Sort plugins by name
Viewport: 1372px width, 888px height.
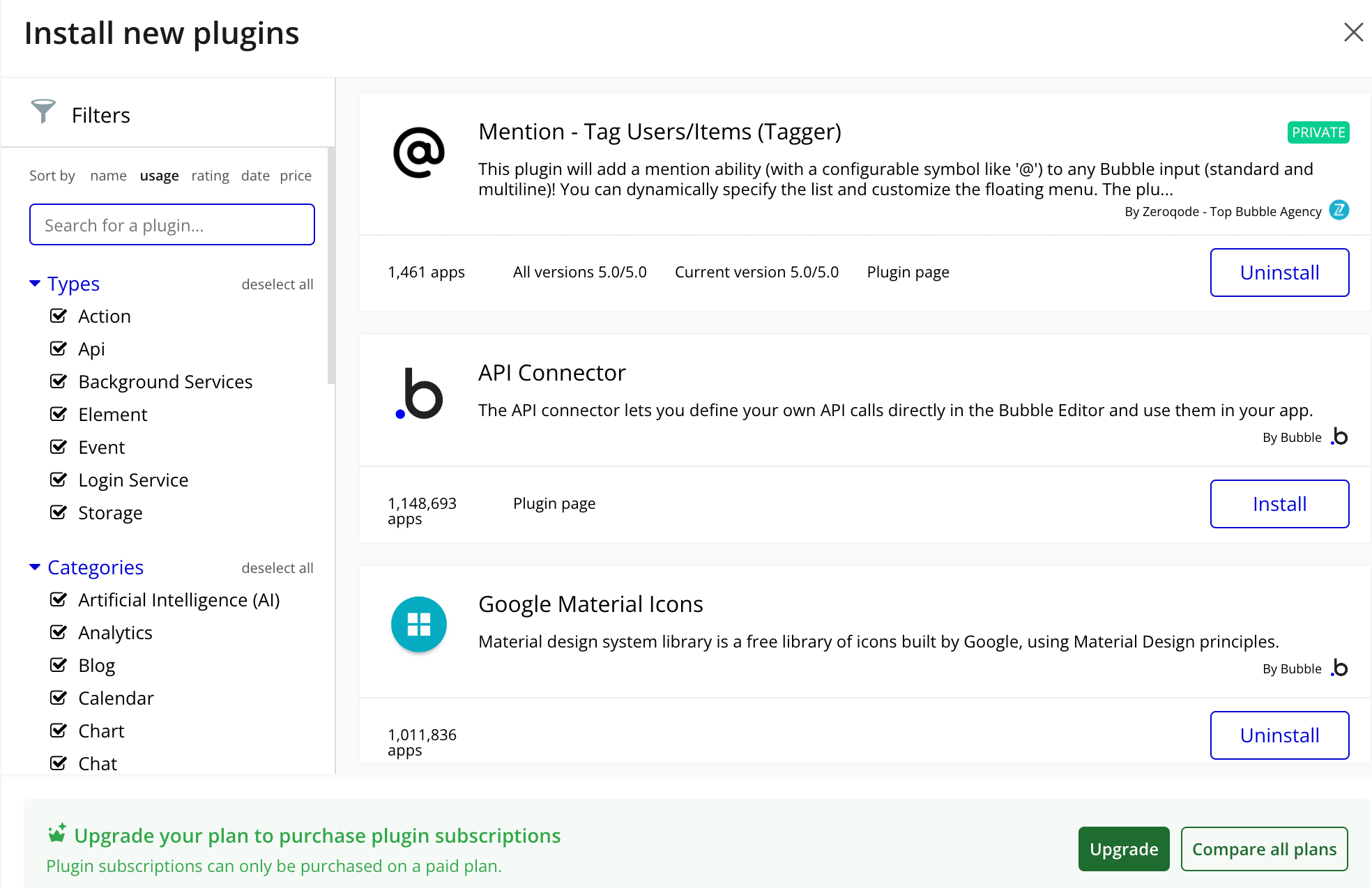point(108,176)
